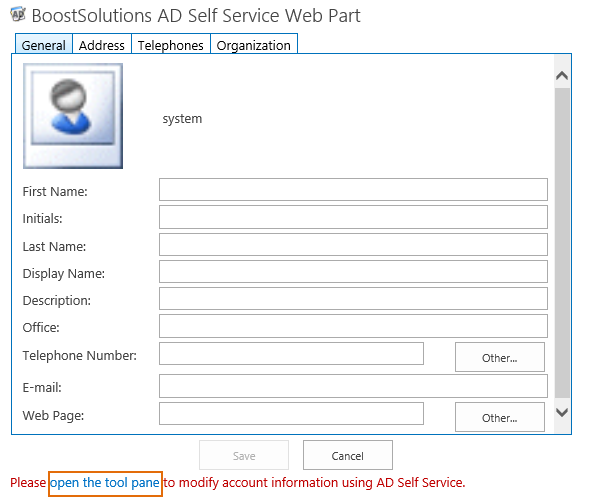Cancel the profile changes

[348, 455]
